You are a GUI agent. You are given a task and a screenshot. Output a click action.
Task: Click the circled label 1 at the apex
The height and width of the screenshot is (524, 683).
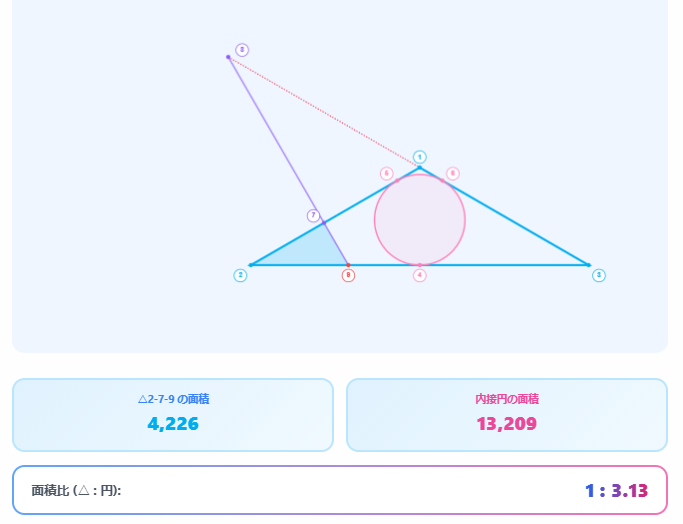pyautogui.click(x=420, y=157)
